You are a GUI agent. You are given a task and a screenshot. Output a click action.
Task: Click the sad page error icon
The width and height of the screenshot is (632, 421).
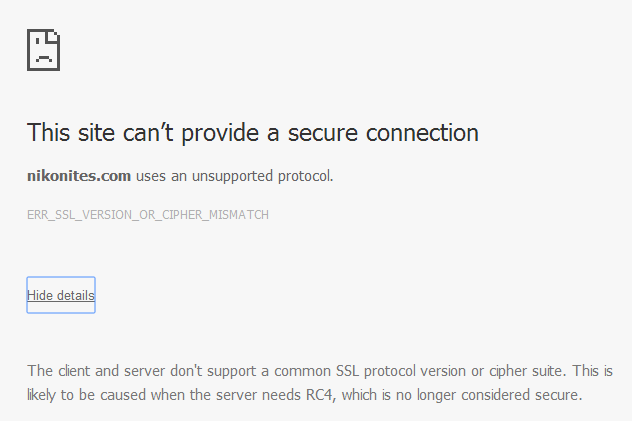[44, 49]
